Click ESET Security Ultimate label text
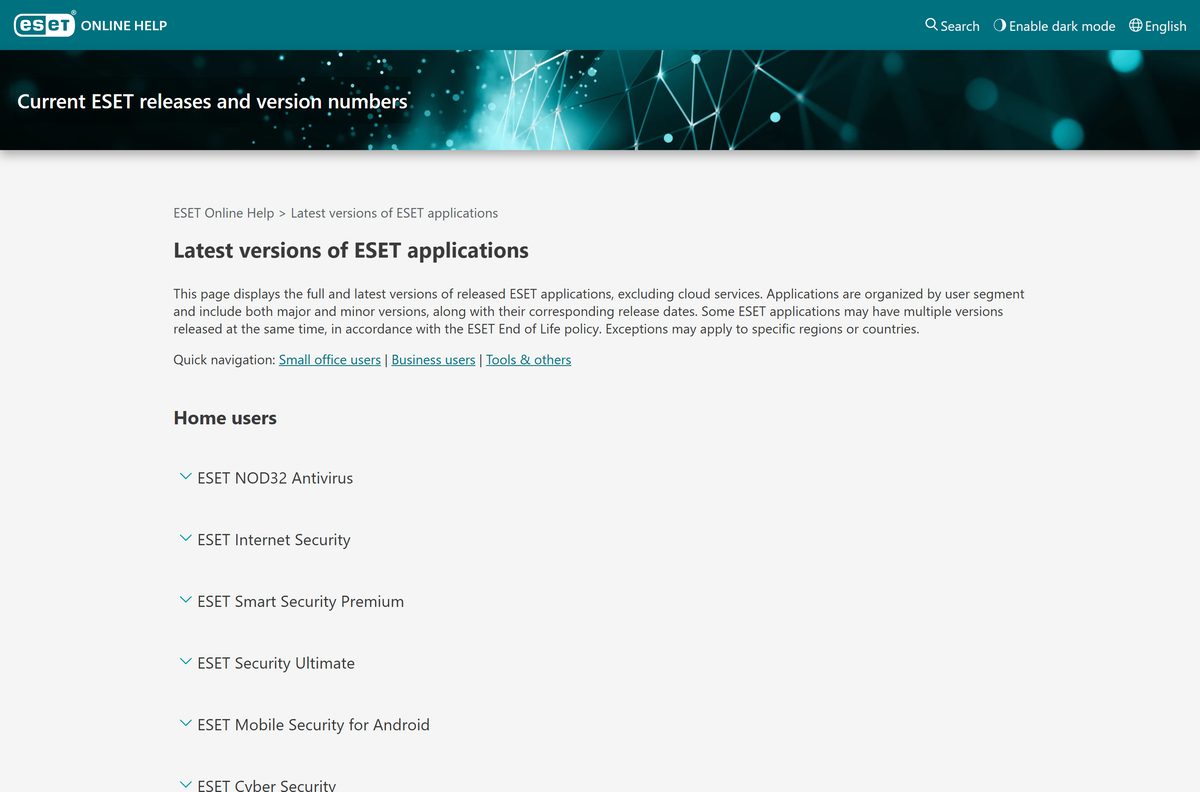Screen dimensions: 1200x792 pos(276,663)
